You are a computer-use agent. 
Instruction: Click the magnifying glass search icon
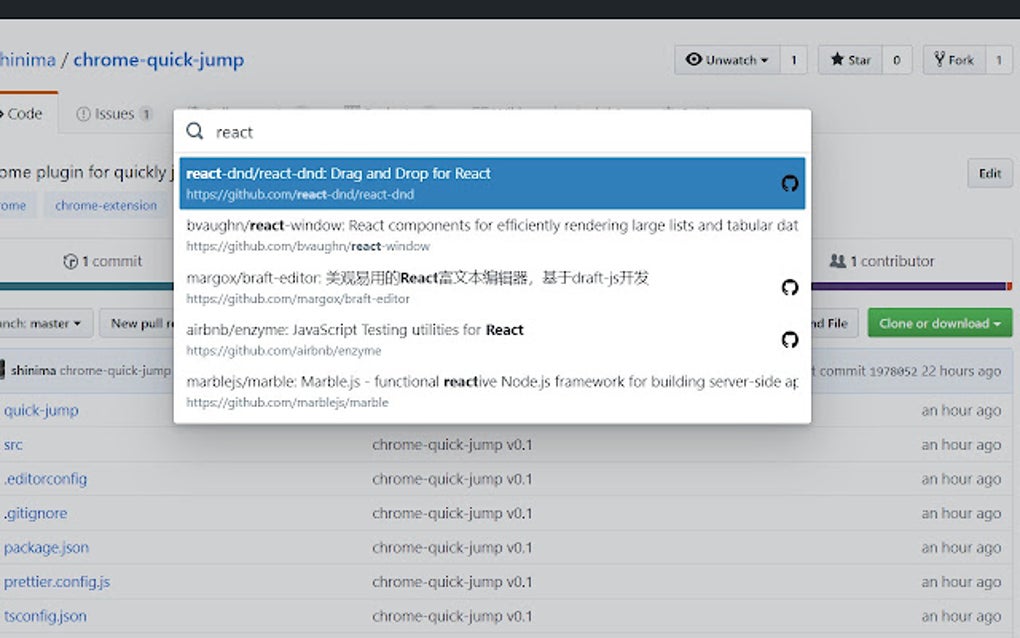(x=195, y=131)
